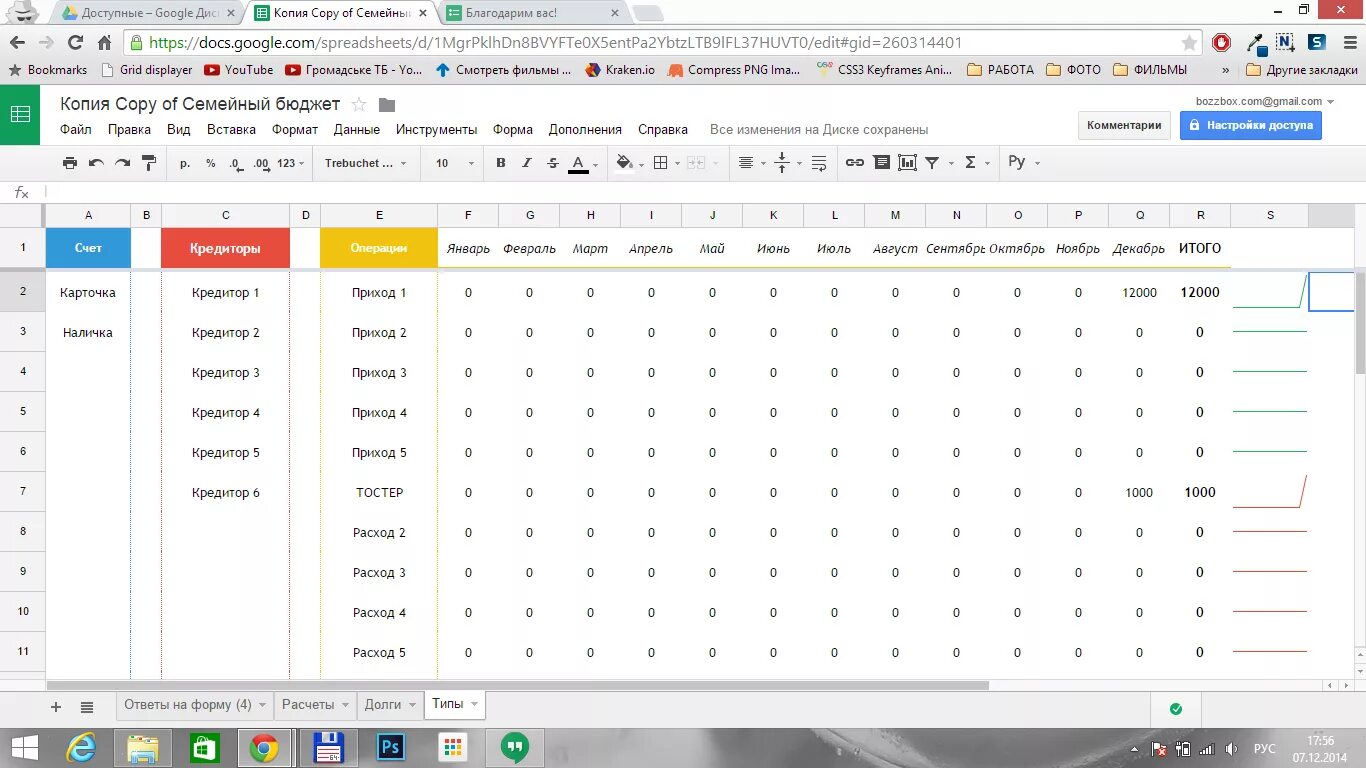Viewport: 1366px width, 768px height.
Task: Open the Дополнения menu
Action: 585,130
